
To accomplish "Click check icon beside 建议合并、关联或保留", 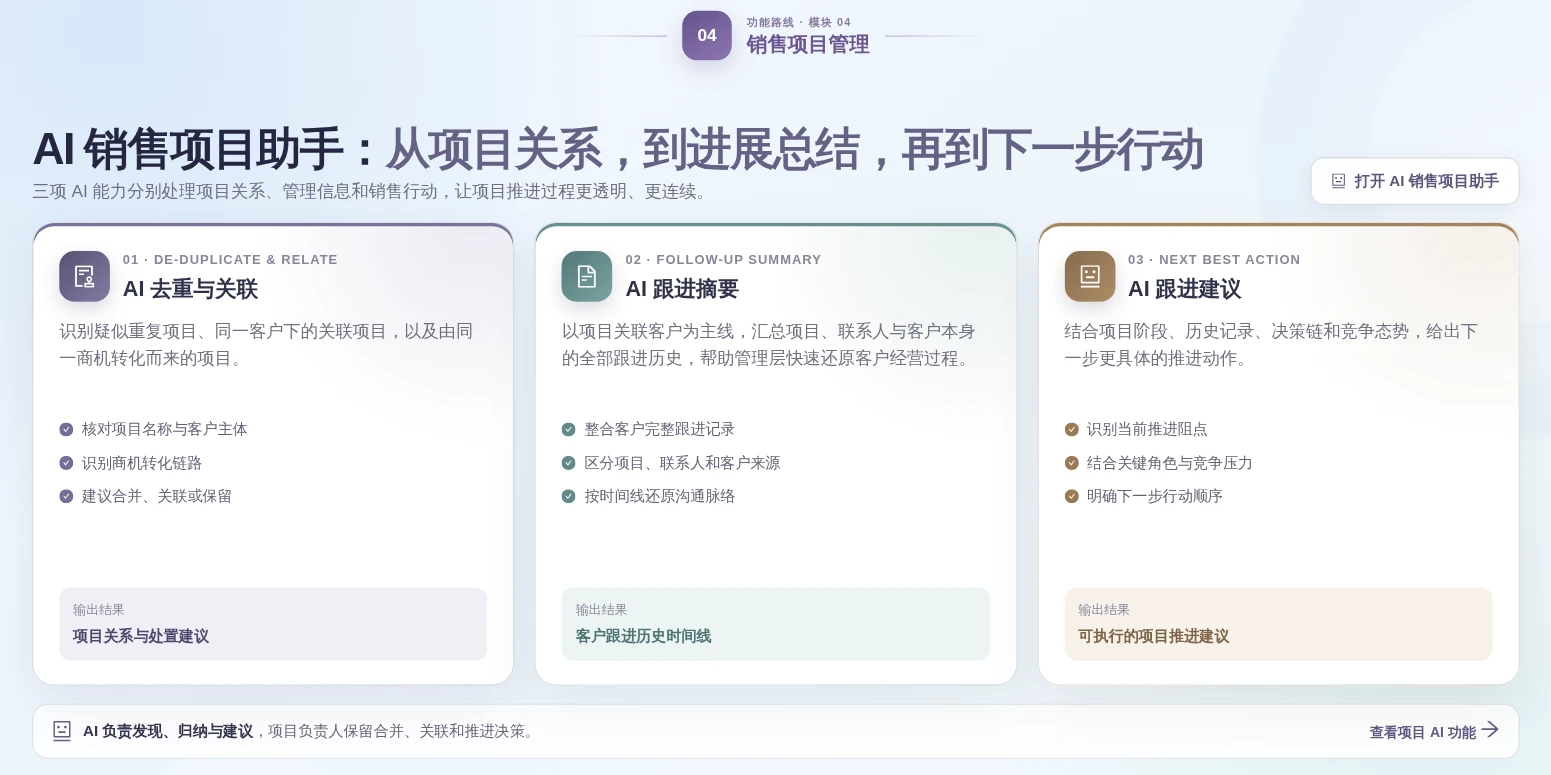I will coord(66,496).
